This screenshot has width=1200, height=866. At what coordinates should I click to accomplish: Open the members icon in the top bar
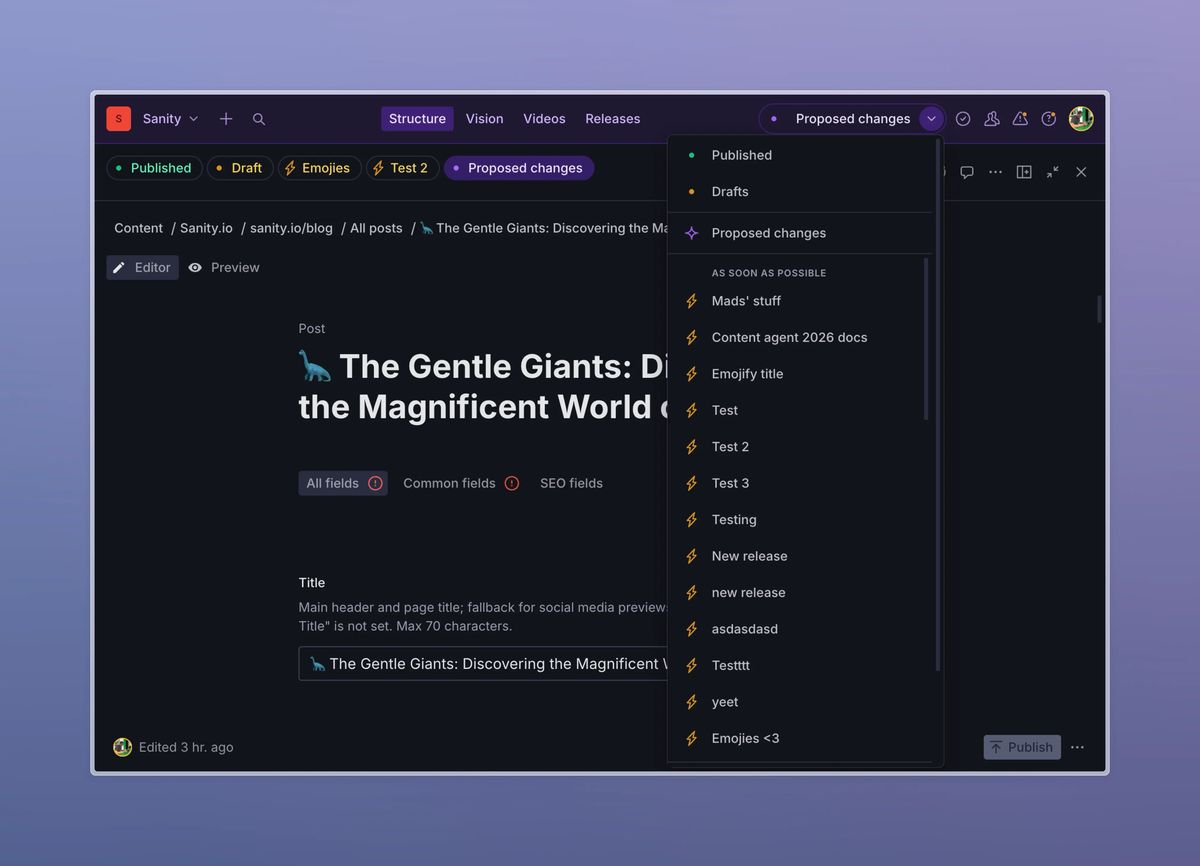[991, 118]
